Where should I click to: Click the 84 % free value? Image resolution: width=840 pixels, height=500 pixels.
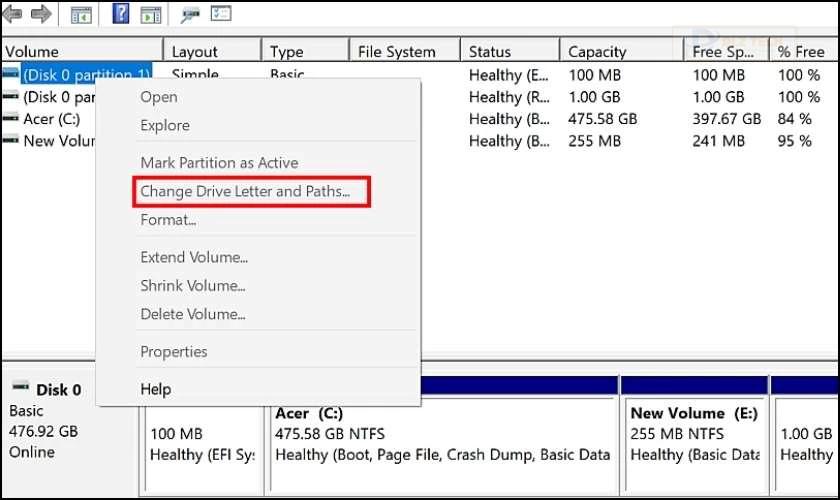coord(794,119)
